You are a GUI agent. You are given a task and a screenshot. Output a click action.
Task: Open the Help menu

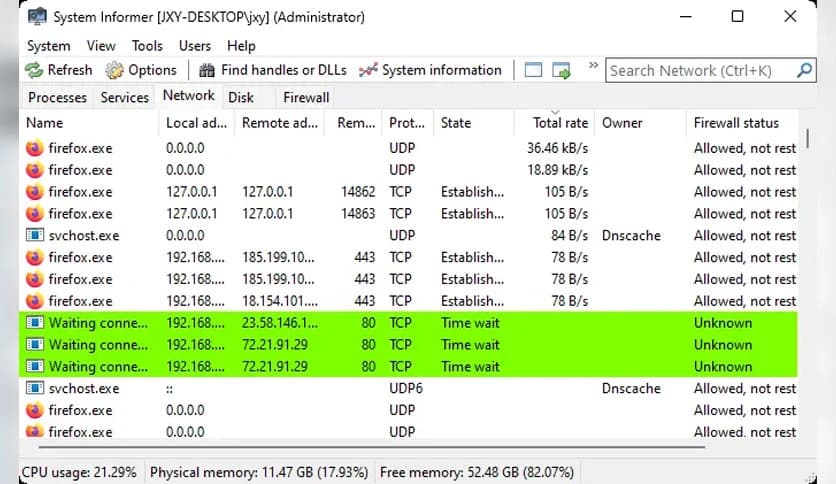[241, 46]
